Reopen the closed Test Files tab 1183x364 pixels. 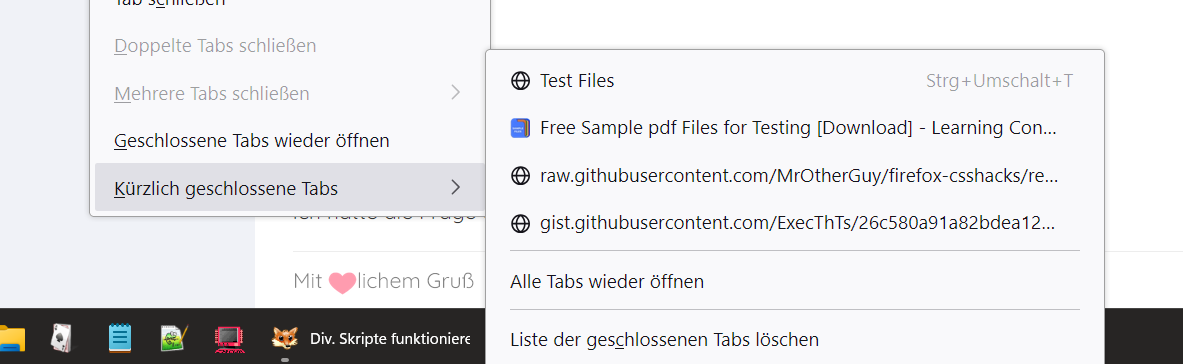click(x=795, y=81)
